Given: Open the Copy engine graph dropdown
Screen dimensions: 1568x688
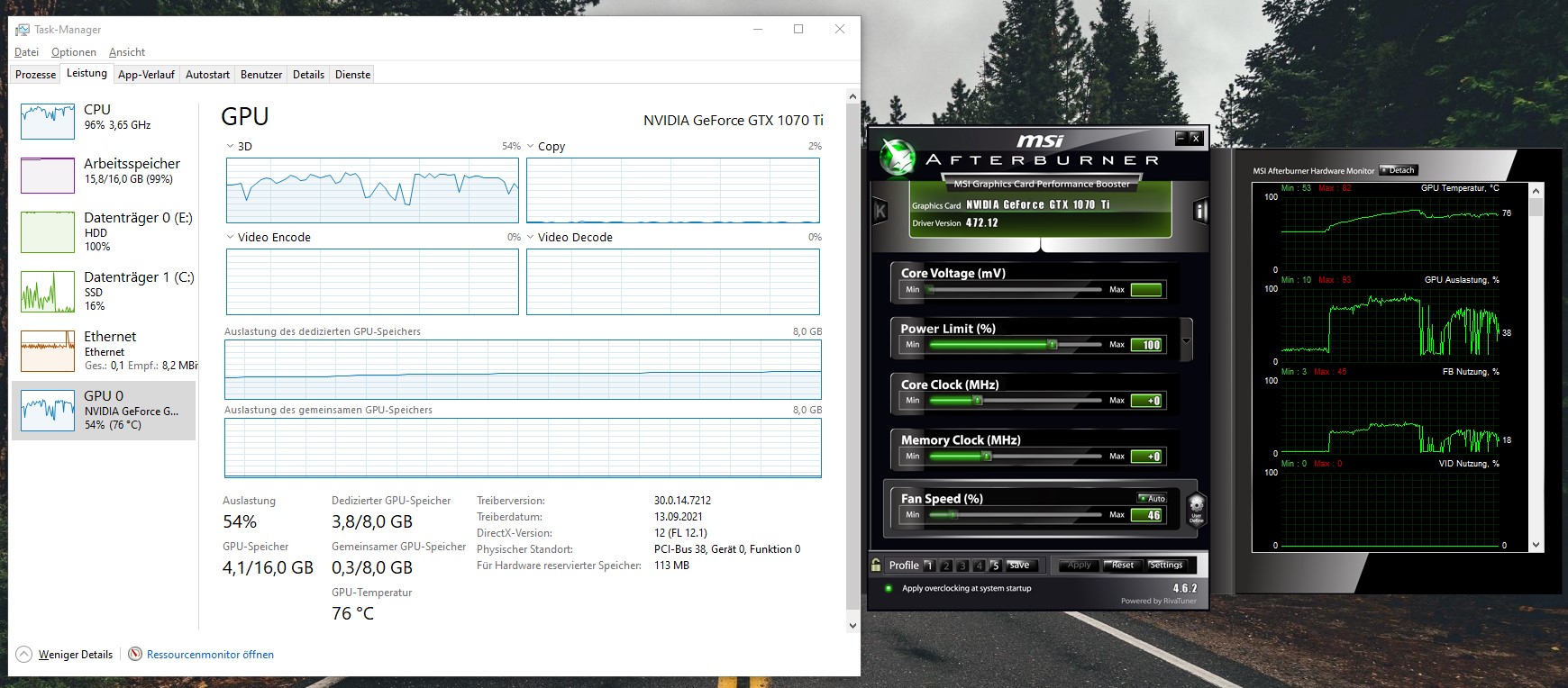Looking at the screenshot, I should pos(531,146).
